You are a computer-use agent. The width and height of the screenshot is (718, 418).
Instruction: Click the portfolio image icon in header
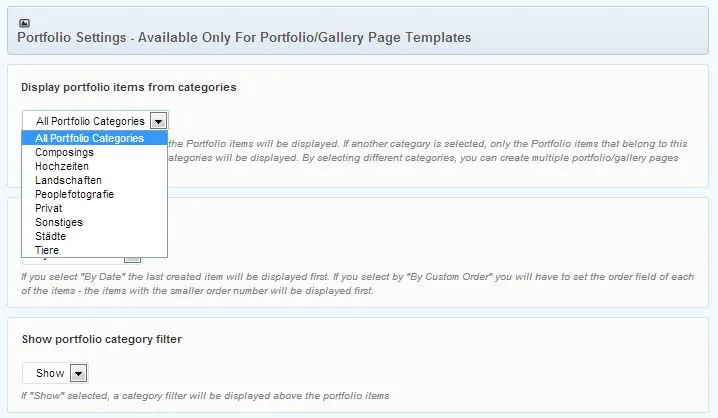[24, 23]
